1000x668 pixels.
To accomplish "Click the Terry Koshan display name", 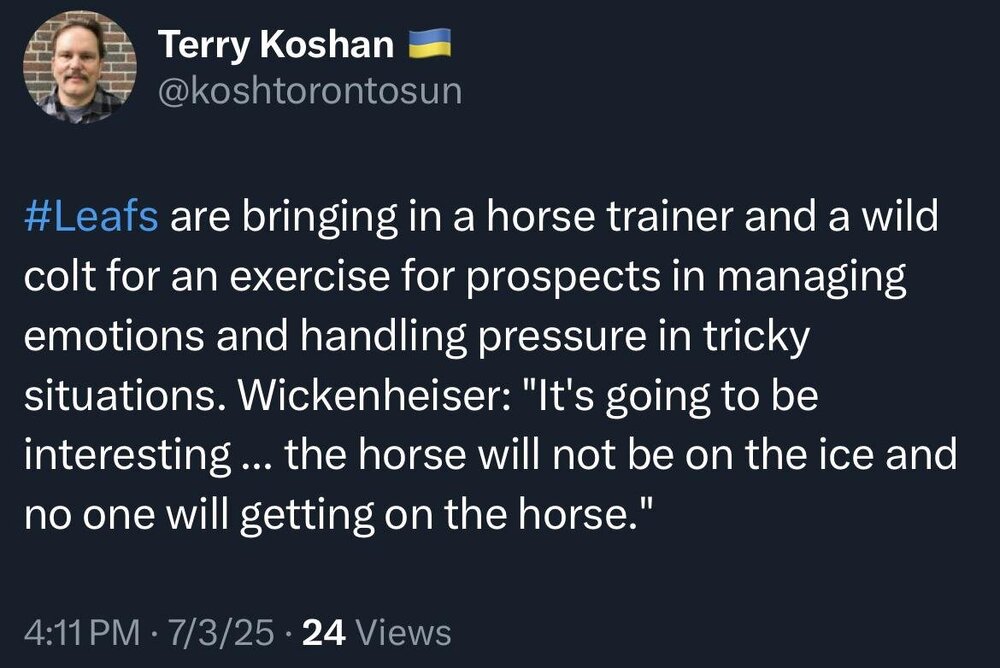I will tap(274, 45).
